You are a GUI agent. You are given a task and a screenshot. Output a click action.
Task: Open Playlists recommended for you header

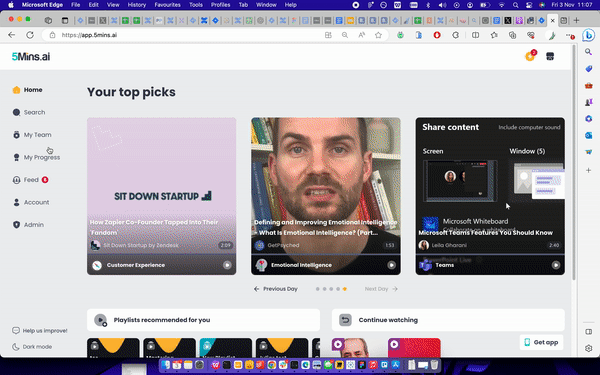[203, 320]
